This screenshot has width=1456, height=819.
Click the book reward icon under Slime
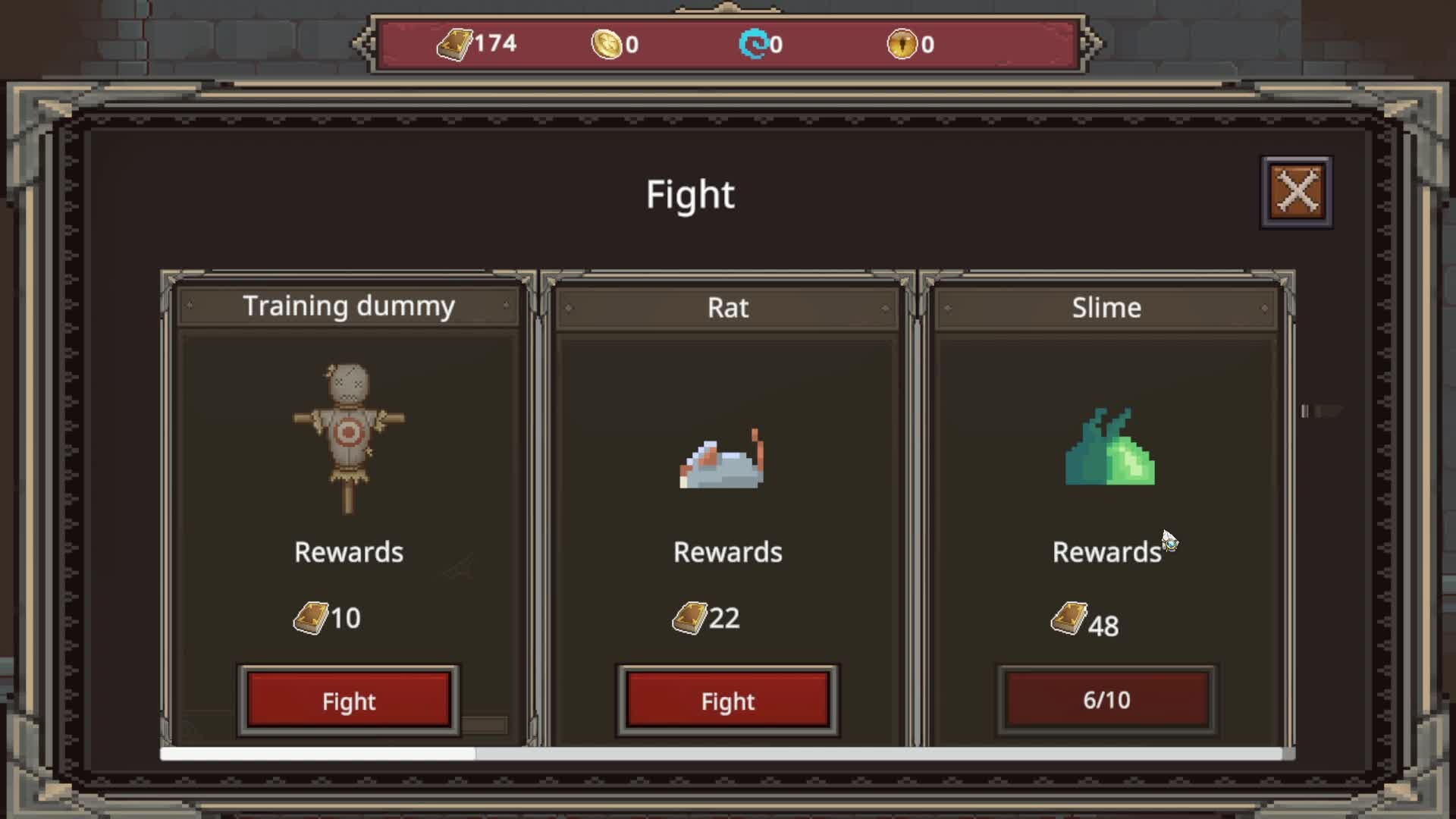click(x=1068, y=618)
